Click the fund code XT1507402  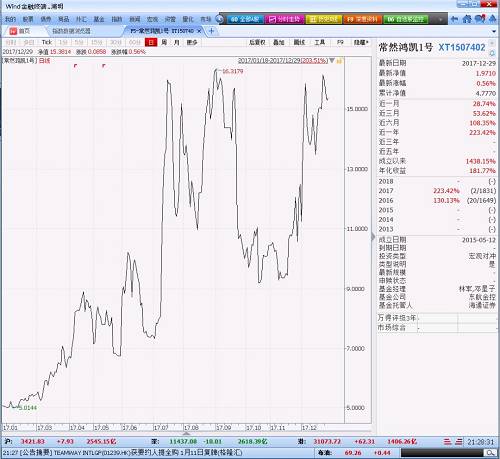(x=462, y=47)
